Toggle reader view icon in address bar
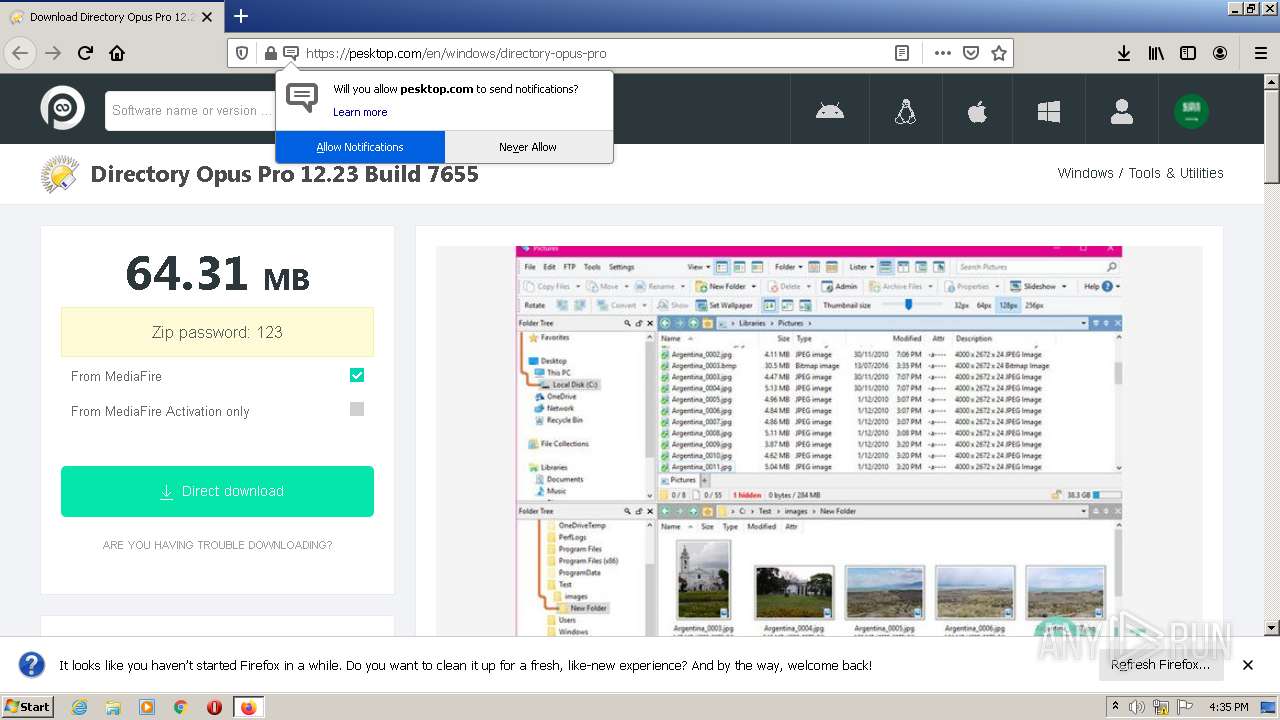 pyautogui.click(x=902, y=53)
